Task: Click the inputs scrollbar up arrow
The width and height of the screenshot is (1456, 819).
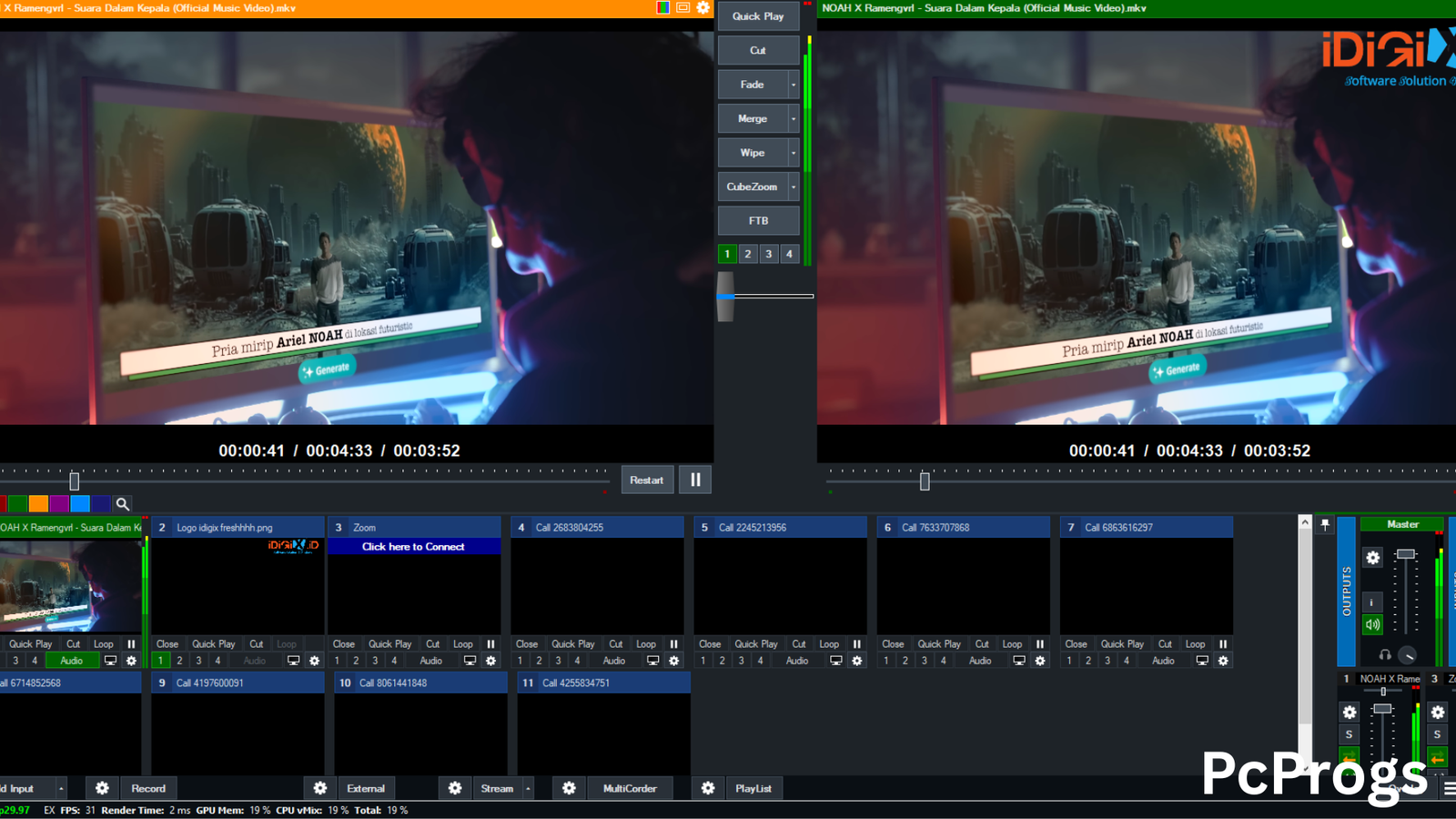Action: 1305,522
